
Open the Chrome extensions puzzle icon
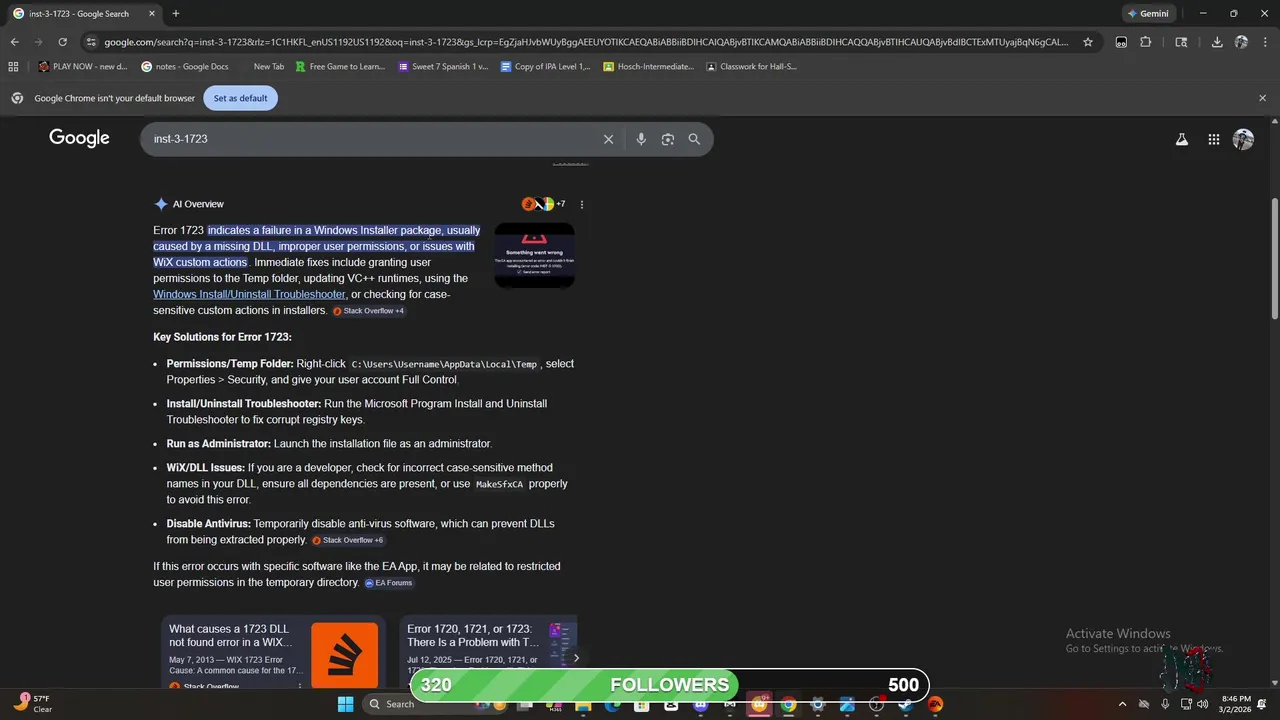click(x=1146, y=42)
